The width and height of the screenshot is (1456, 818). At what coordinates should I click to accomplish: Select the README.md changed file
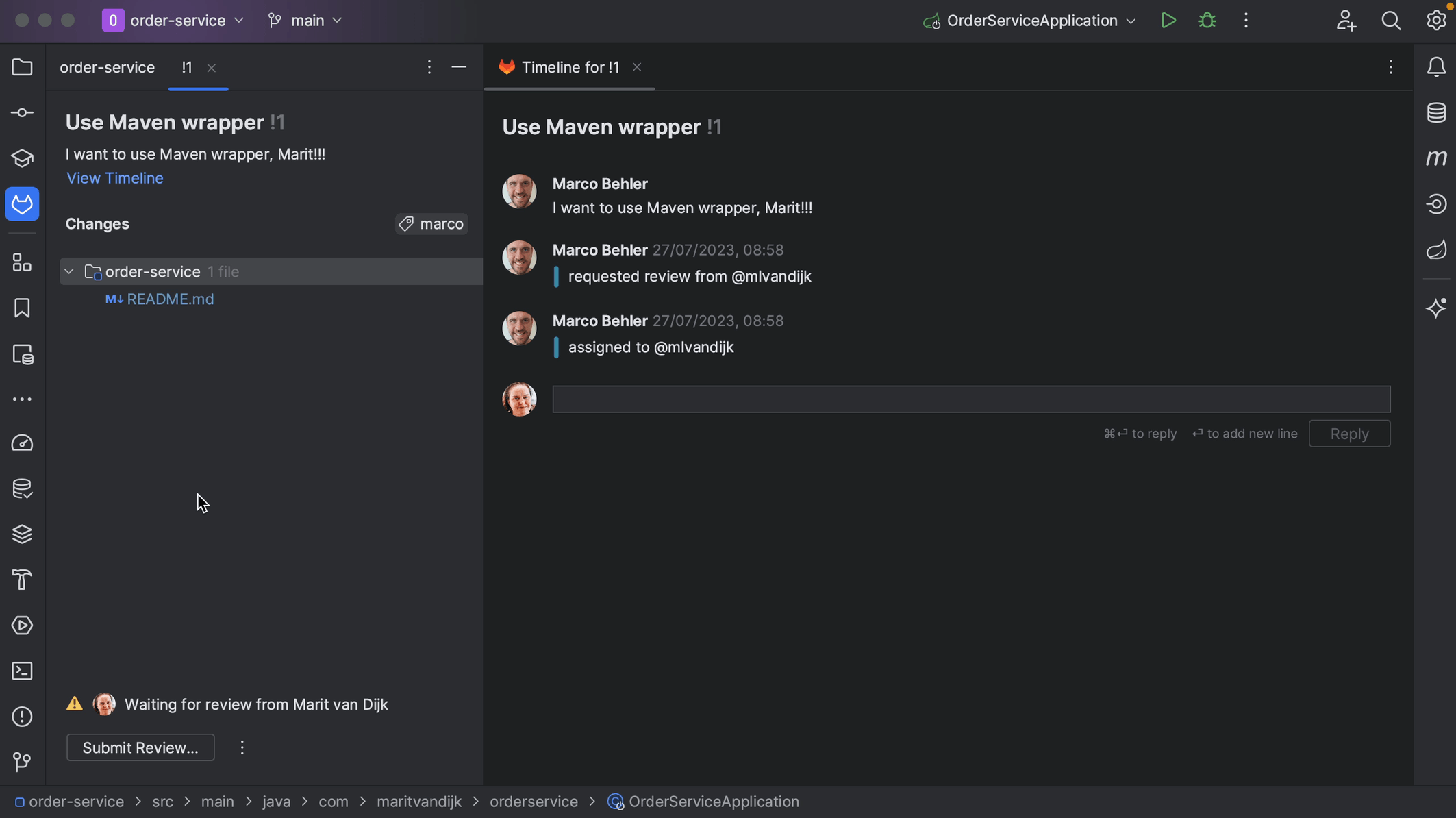tap(170, 299)
